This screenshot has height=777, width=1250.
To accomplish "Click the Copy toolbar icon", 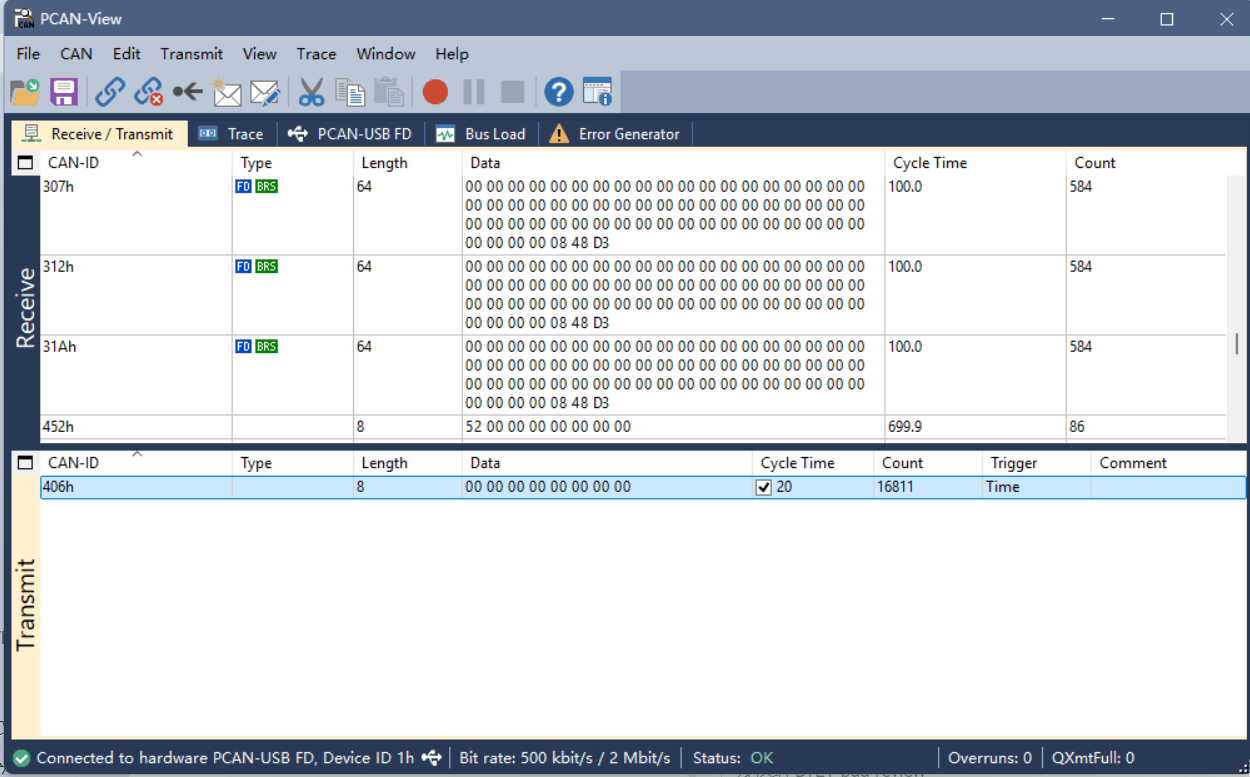I will click(x=350, y=93).
